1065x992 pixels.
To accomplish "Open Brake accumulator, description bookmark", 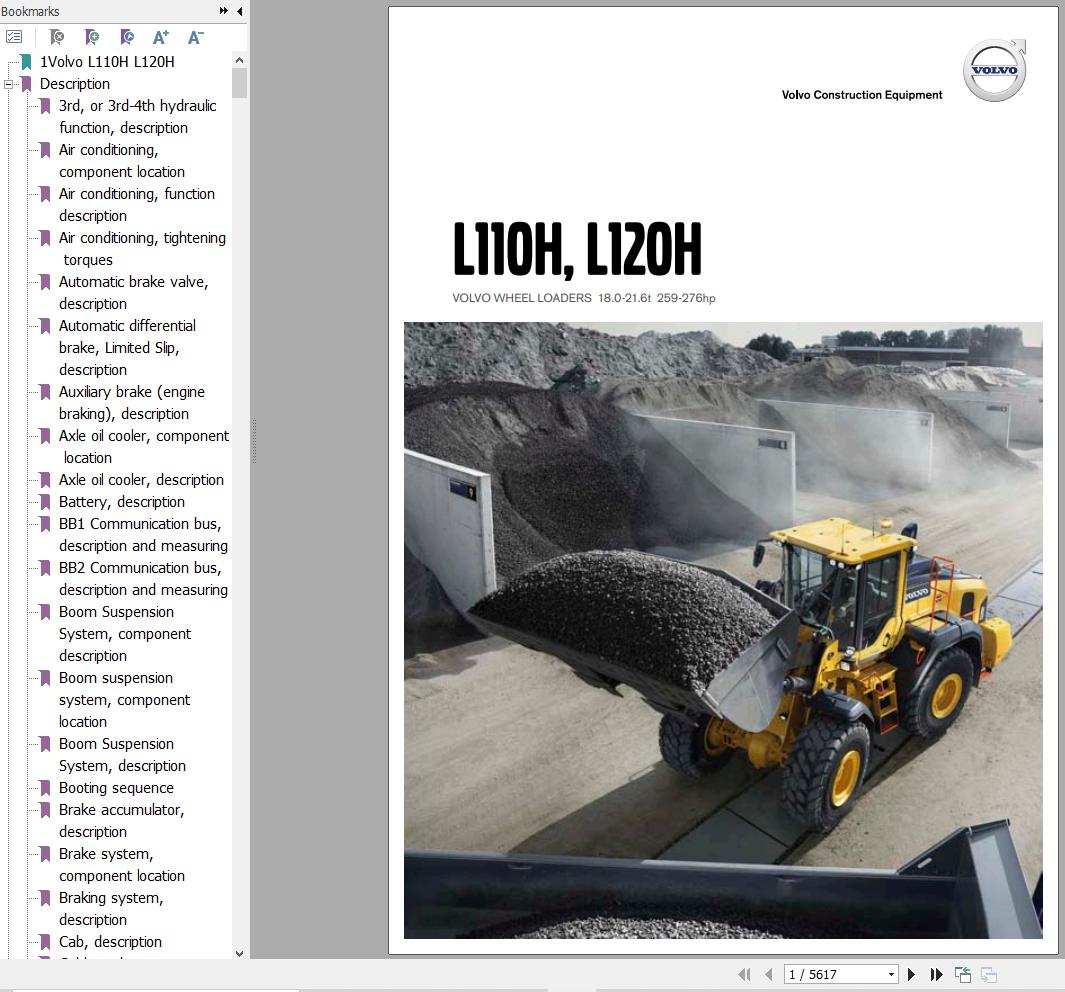I will pyautogui.click(x=122, y=820).
